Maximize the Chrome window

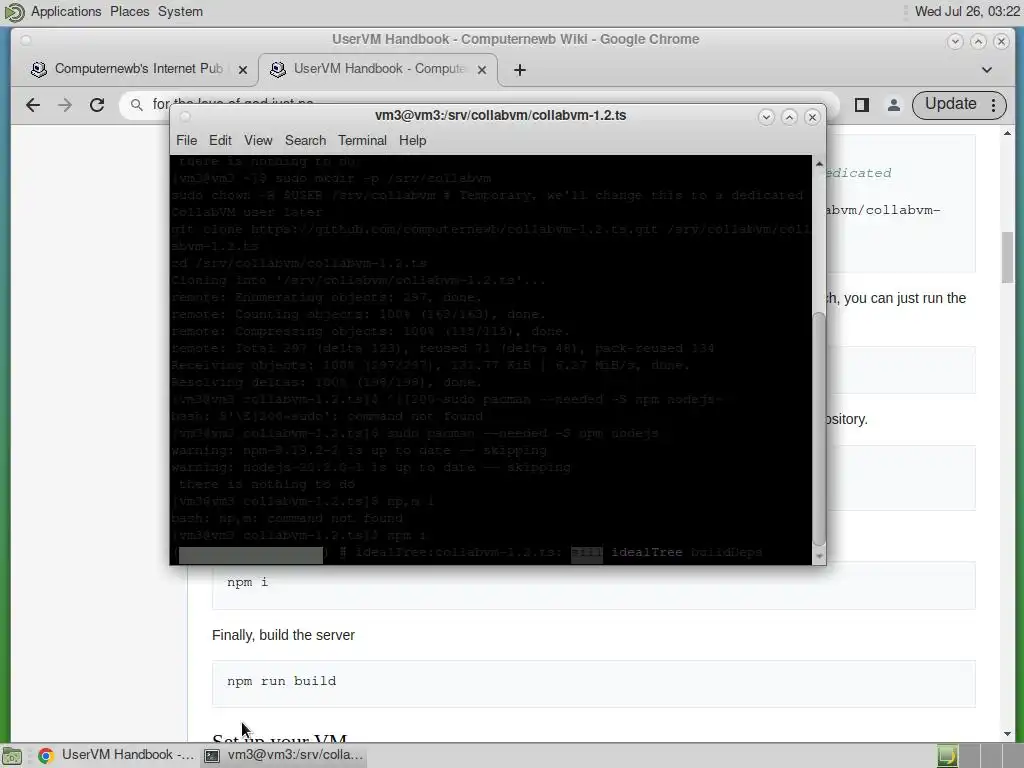[978, 41]
